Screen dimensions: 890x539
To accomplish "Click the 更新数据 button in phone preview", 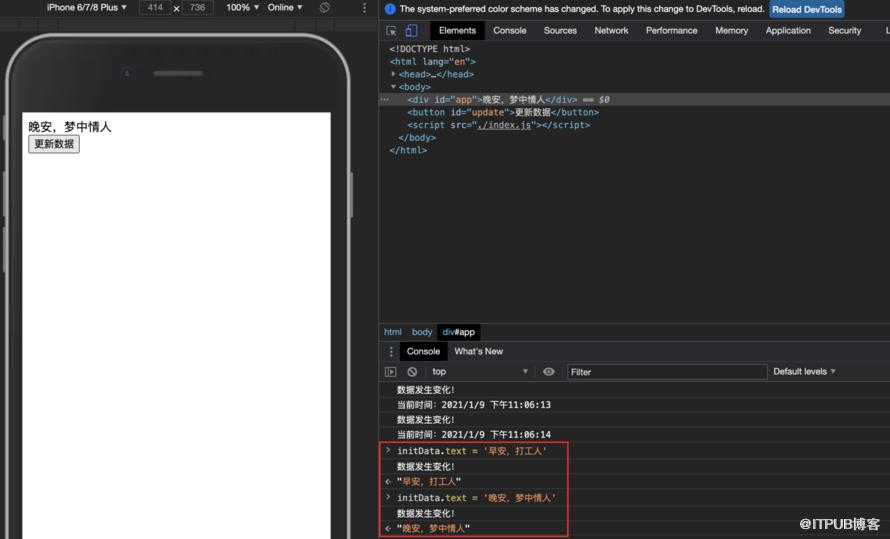I will (54, 144).
